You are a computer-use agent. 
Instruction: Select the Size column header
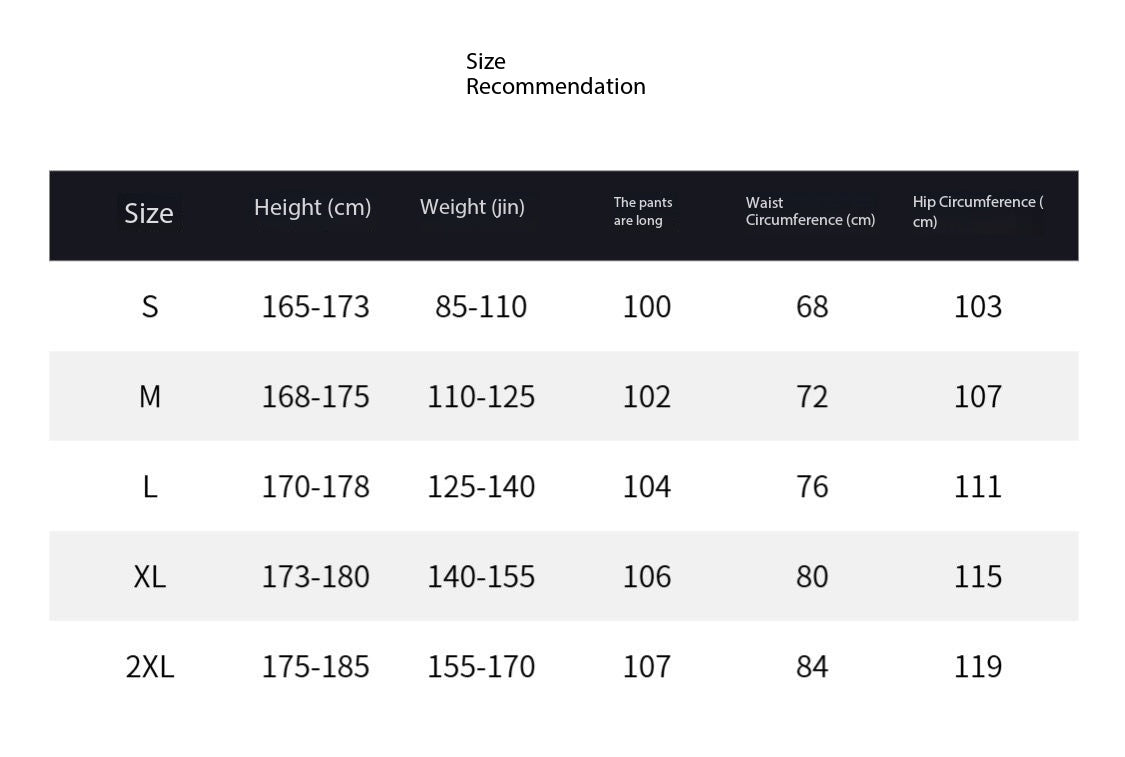pyautogui.click(x=149, y=213)
